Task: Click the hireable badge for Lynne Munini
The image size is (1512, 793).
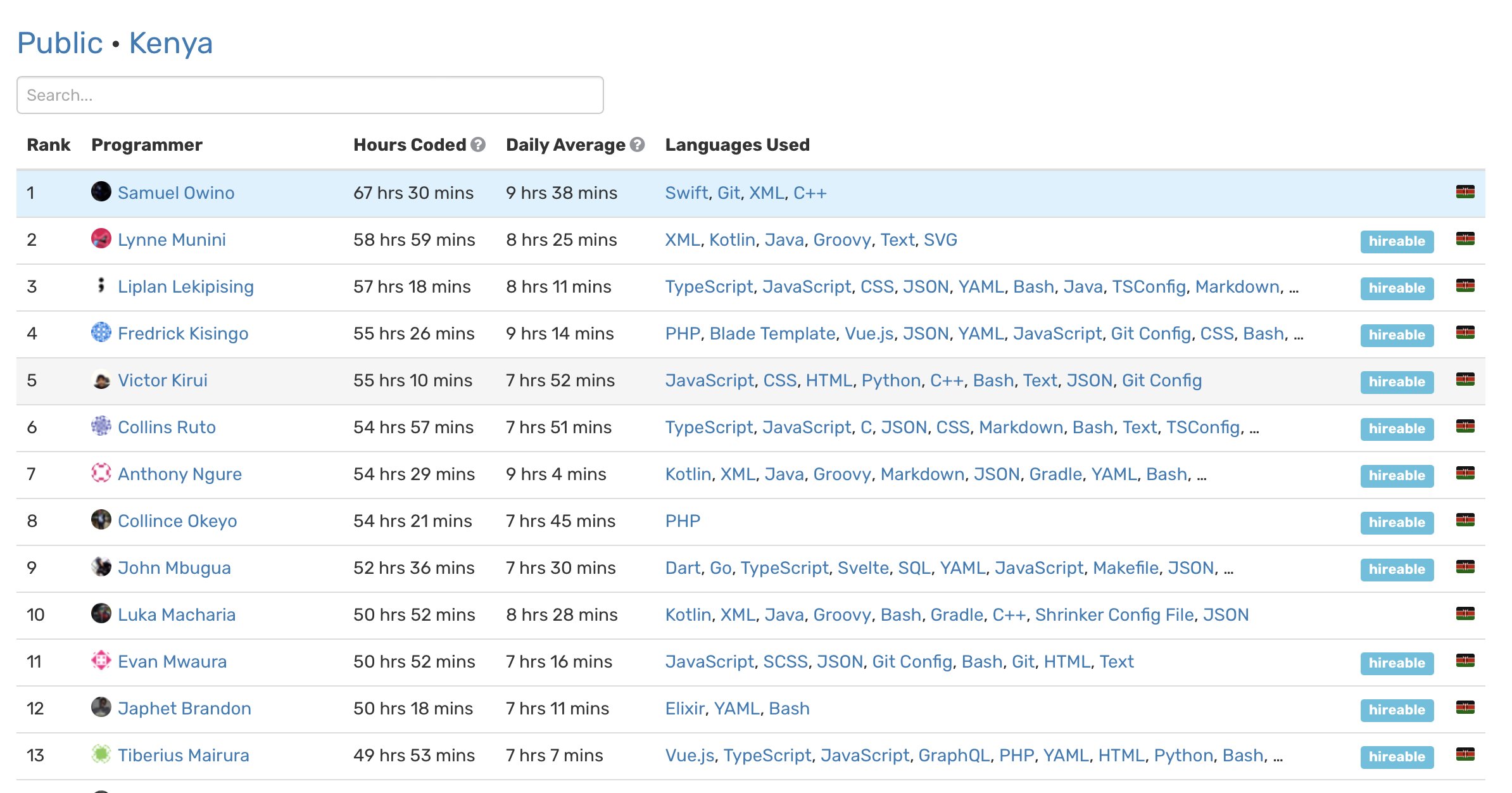Action: coord(1396,241)
